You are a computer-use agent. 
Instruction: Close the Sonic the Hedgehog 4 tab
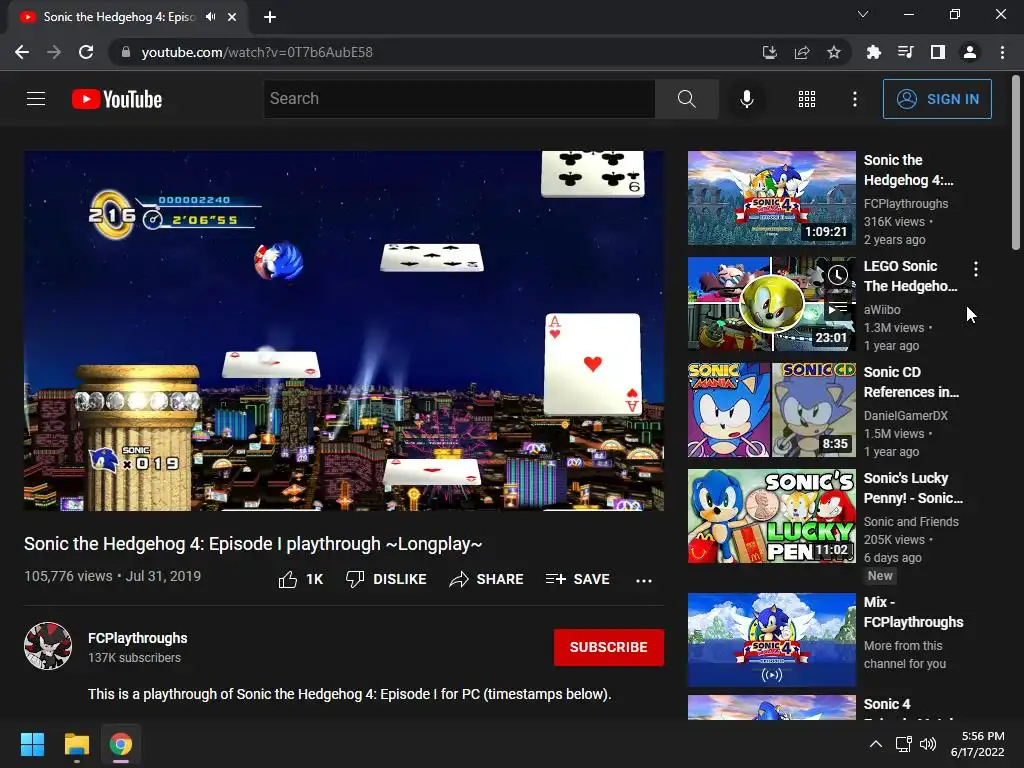click(x=232, y=17)
